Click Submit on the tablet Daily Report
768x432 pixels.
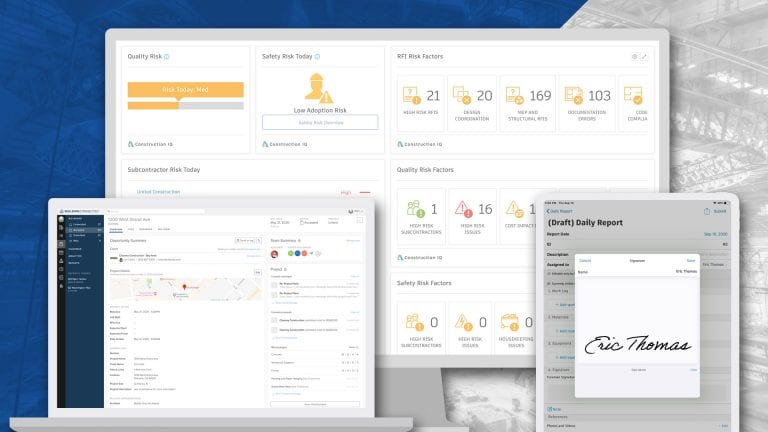pyautogui.click(x=720, y=212)
